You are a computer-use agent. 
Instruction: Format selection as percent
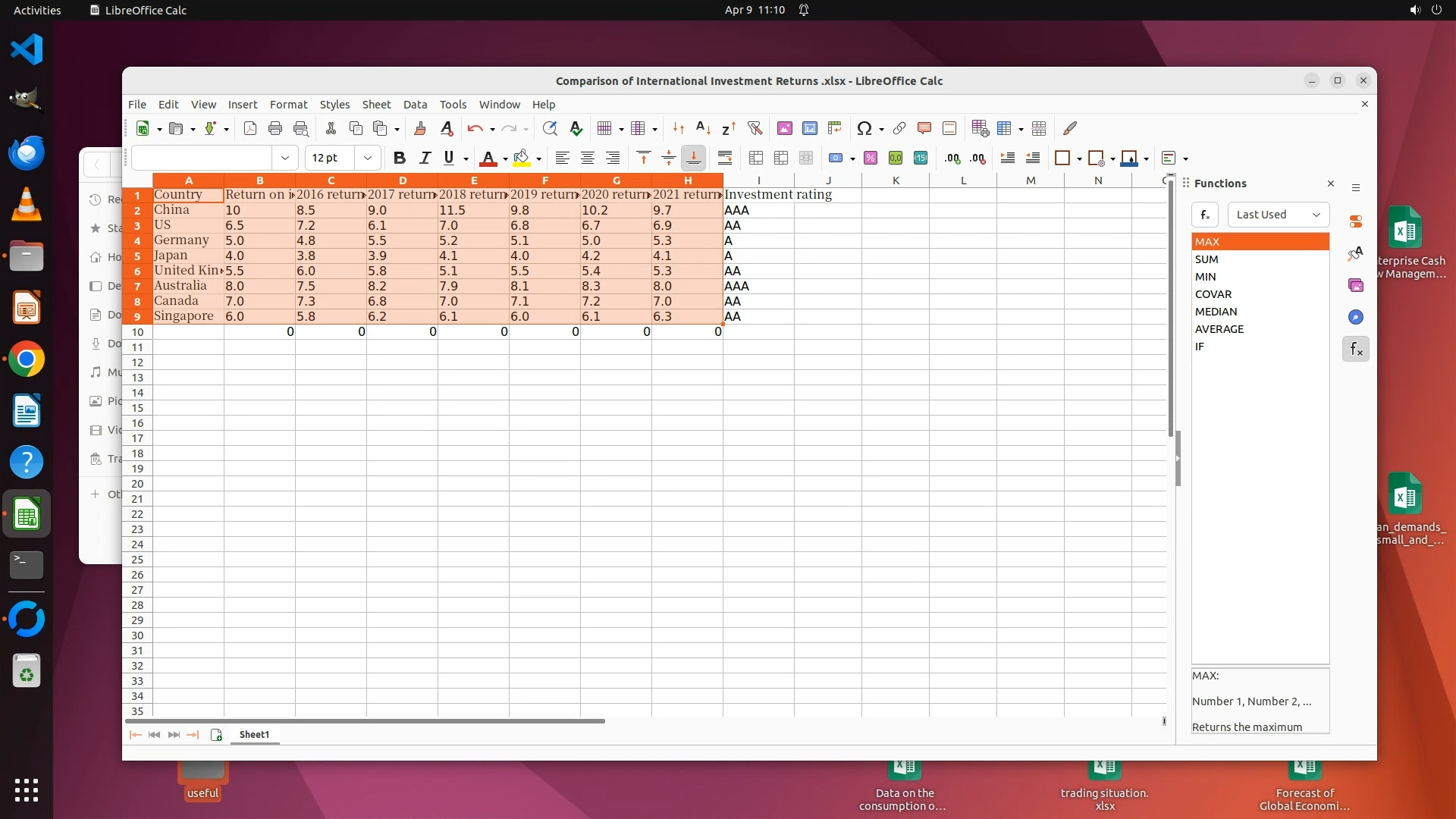tap(871, 158)
